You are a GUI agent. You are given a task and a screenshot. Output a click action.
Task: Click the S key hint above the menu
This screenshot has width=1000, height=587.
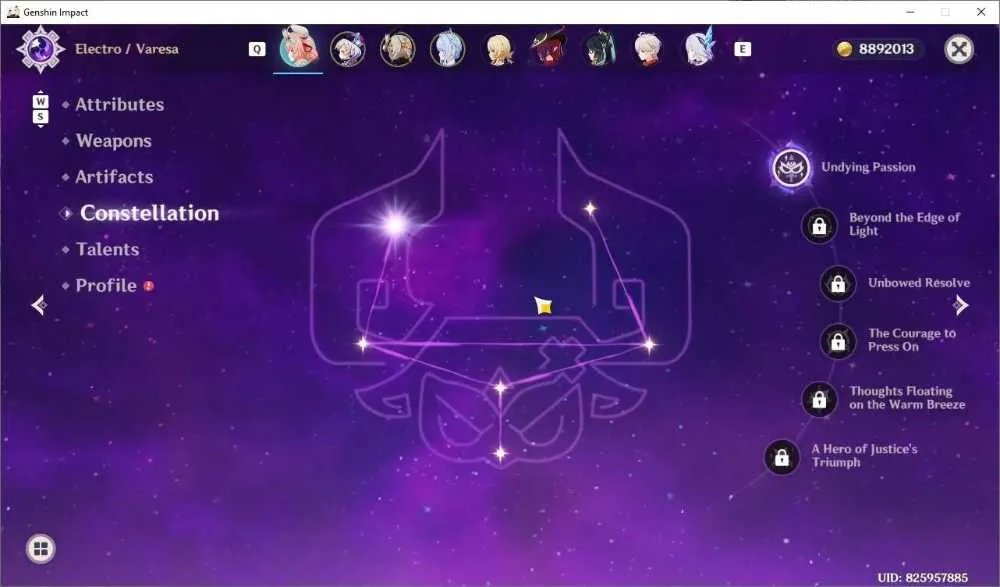(x=40, y=117)
